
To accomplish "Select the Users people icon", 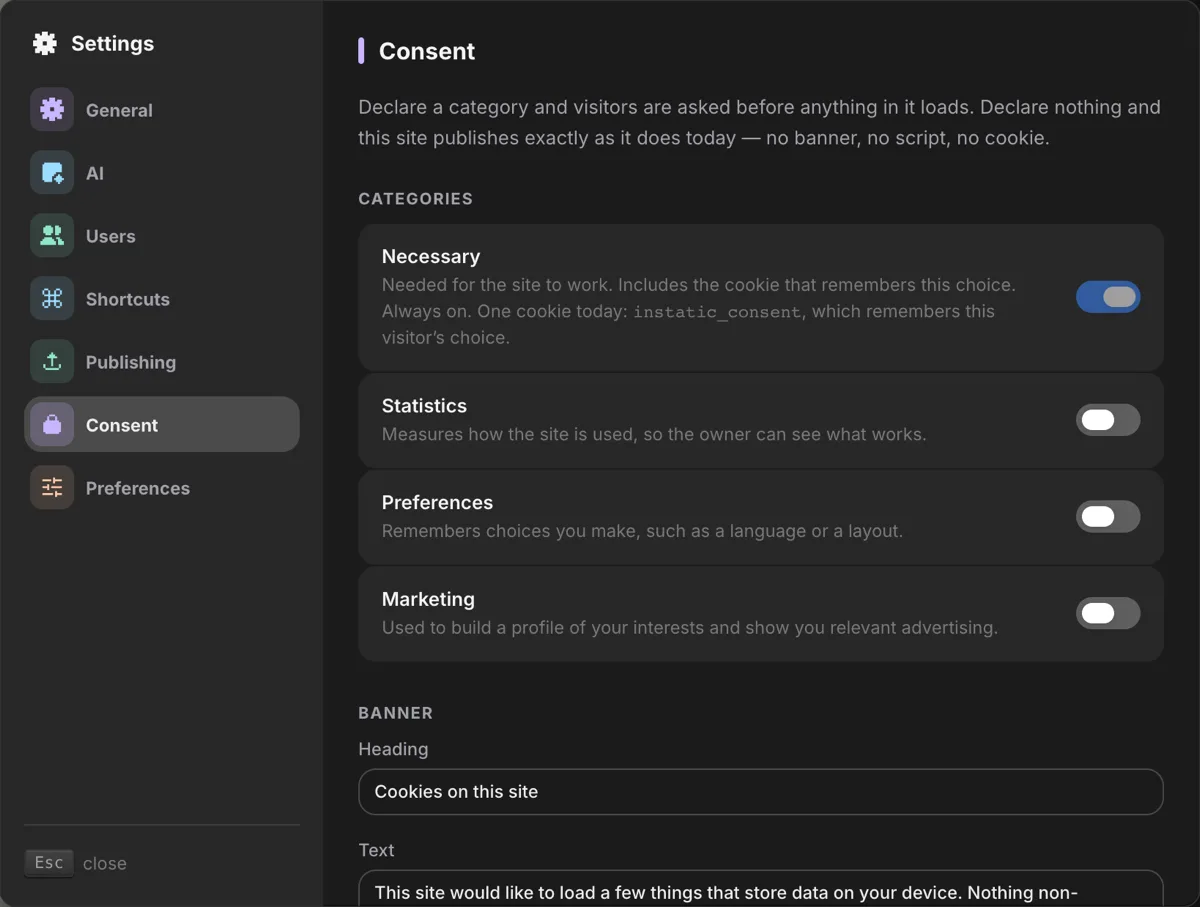I will (x=52, y=236).
